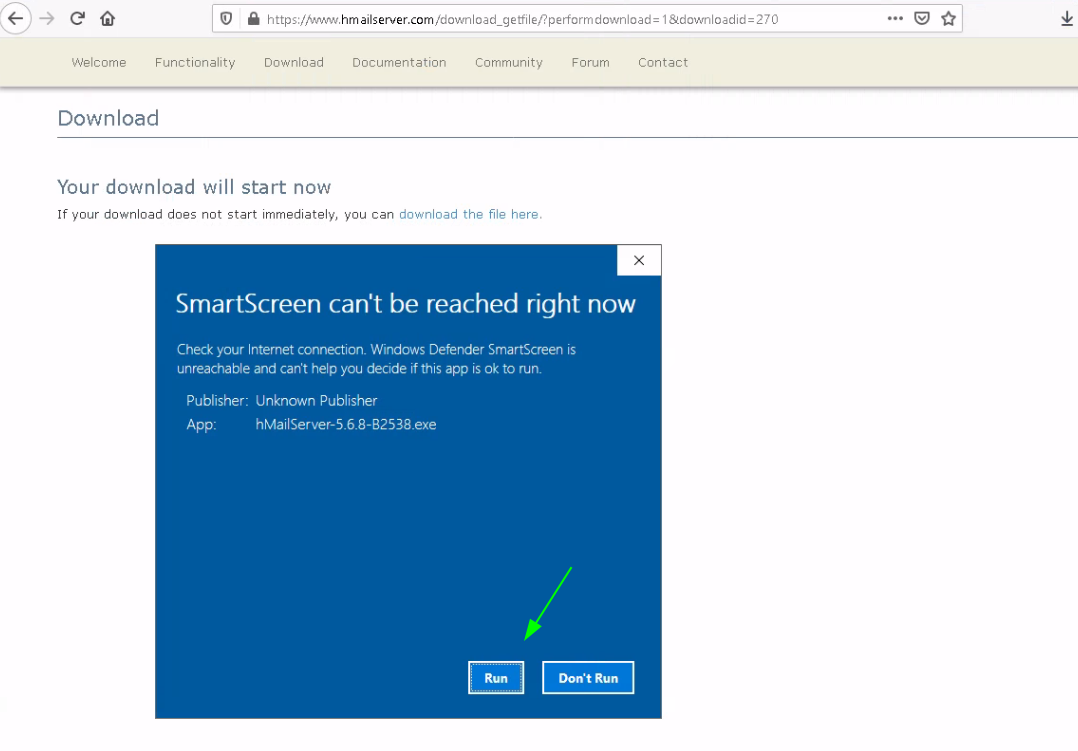Open the Documentation menu item
Image resolution: width=1078 pixels, height=751 pixels.
point(399,63)
